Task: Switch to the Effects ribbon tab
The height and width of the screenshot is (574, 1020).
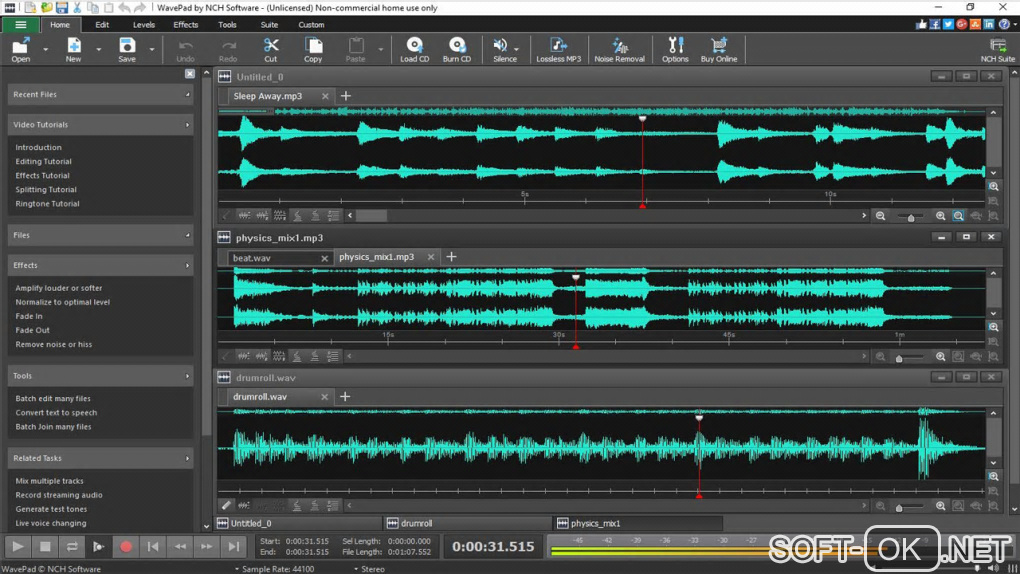Action: pyautogui.click(x=186, y=24)
